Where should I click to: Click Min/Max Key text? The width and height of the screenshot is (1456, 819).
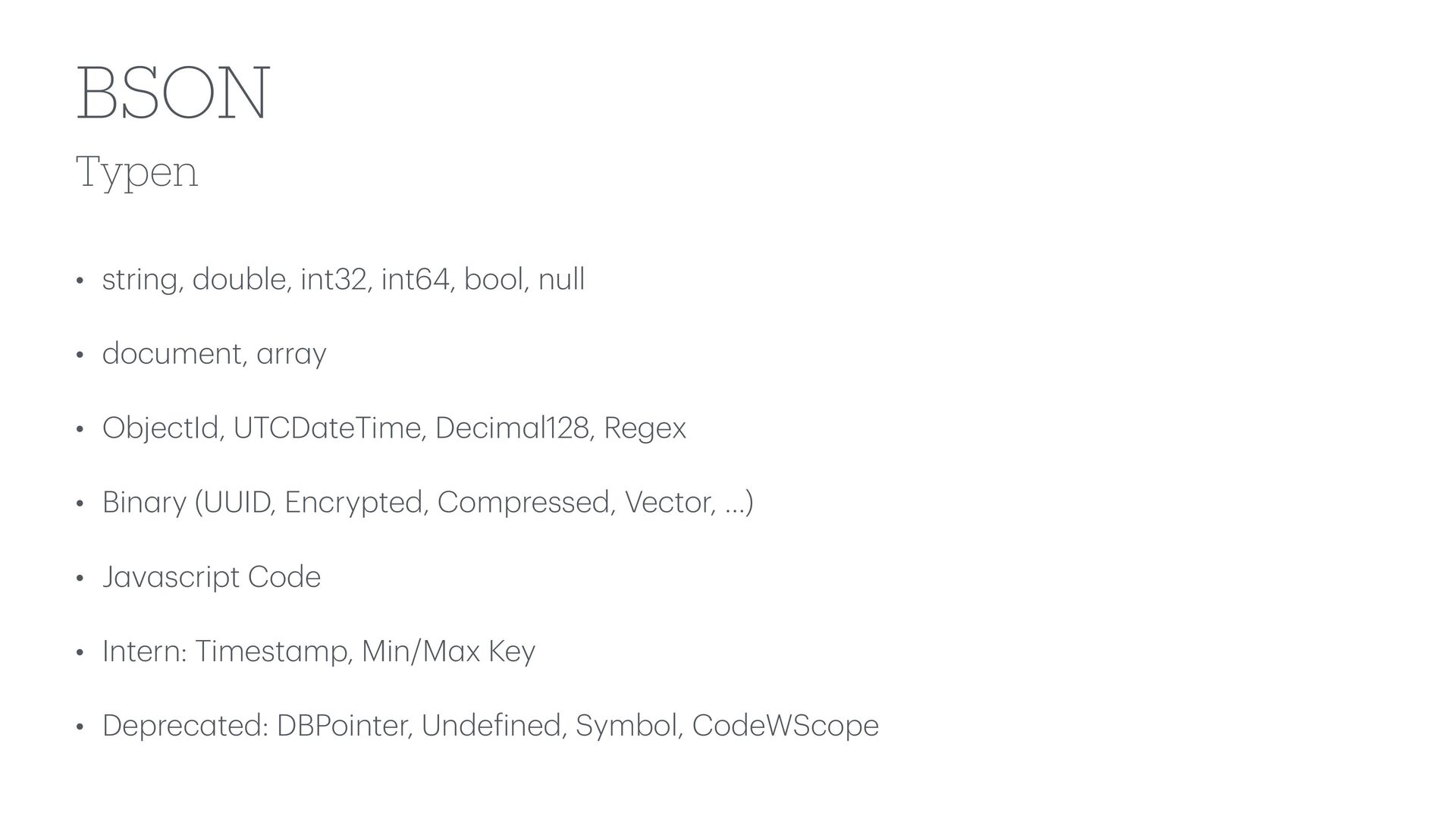(x=449, y=651)
